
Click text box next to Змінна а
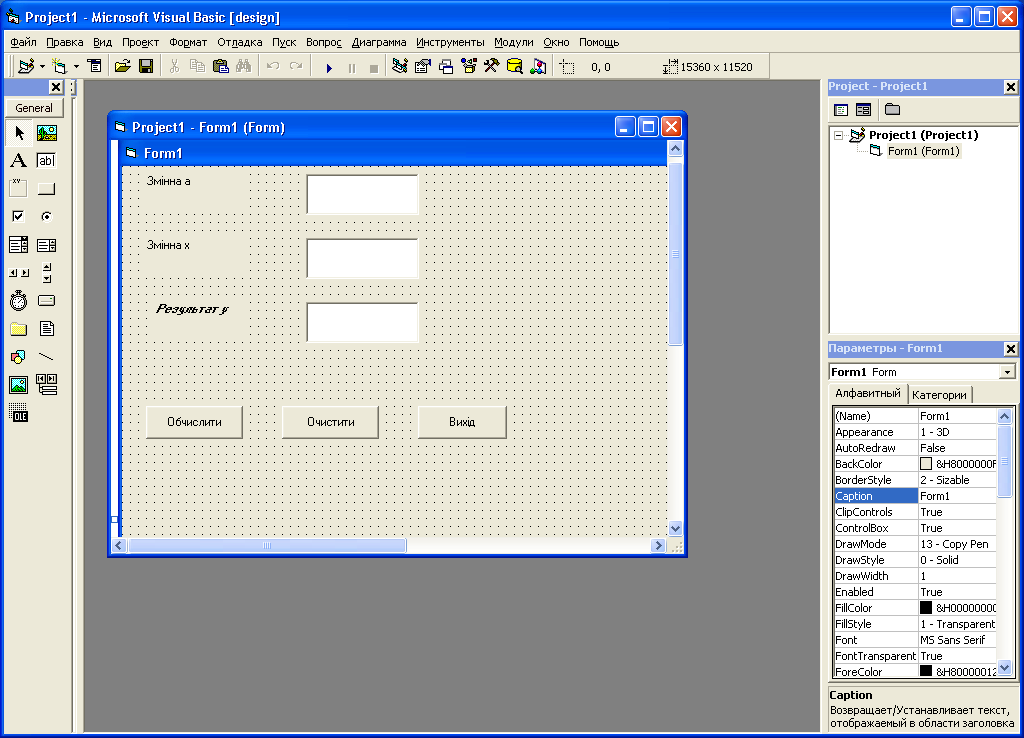pos(362,194)
